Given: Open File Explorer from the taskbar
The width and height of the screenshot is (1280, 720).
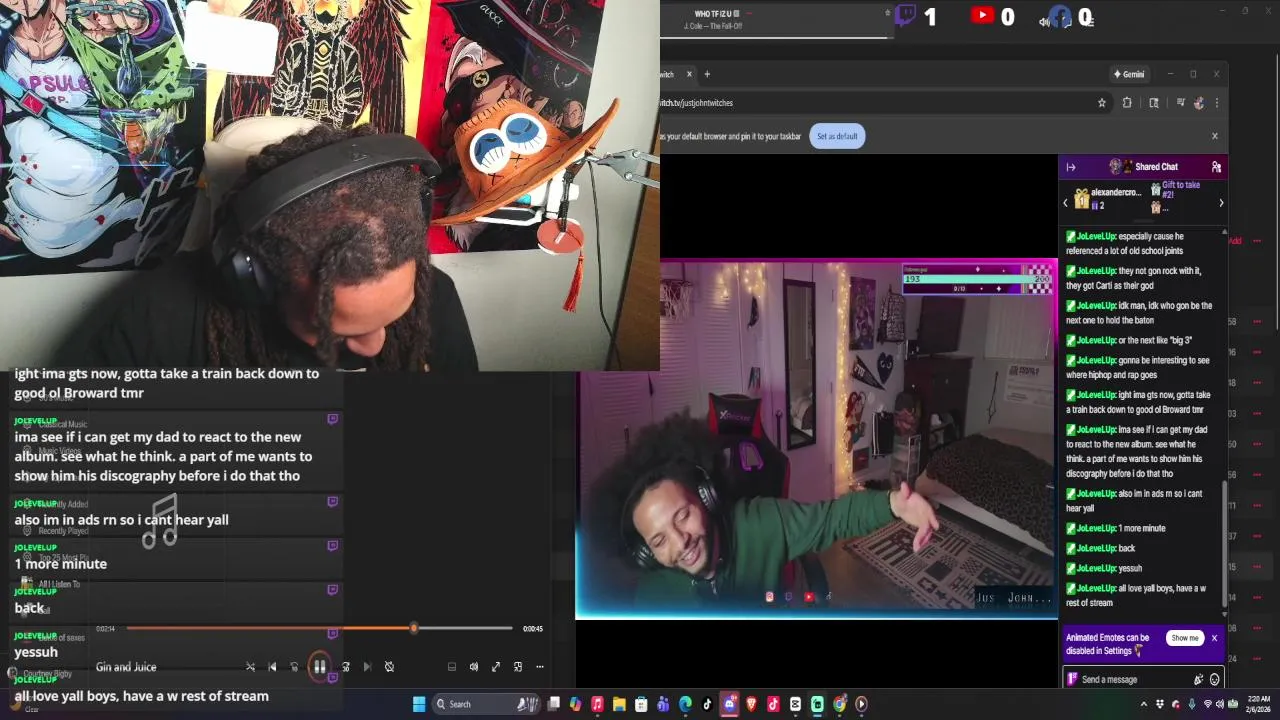Looking at the screenshot, I should [619, 704].
